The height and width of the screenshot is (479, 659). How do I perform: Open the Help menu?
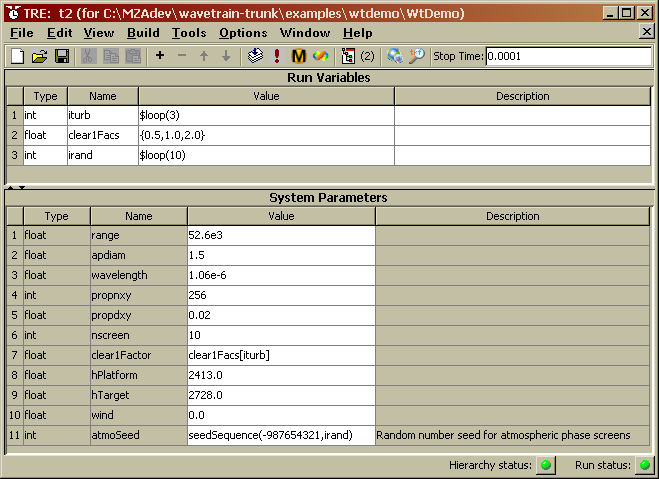click(x=358, y=33)
